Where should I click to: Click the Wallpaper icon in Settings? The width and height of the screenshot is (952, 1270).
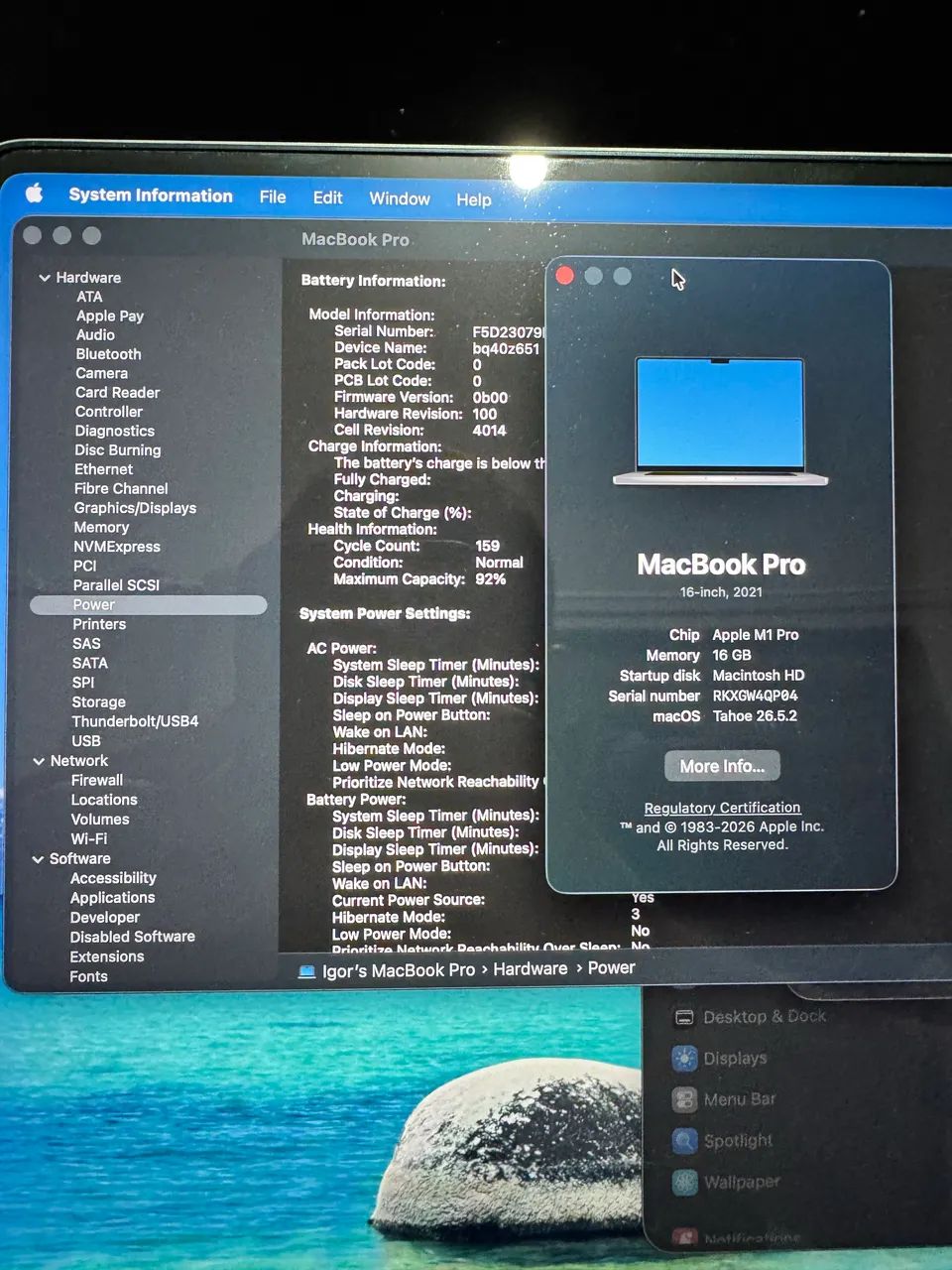(684, 1182)
